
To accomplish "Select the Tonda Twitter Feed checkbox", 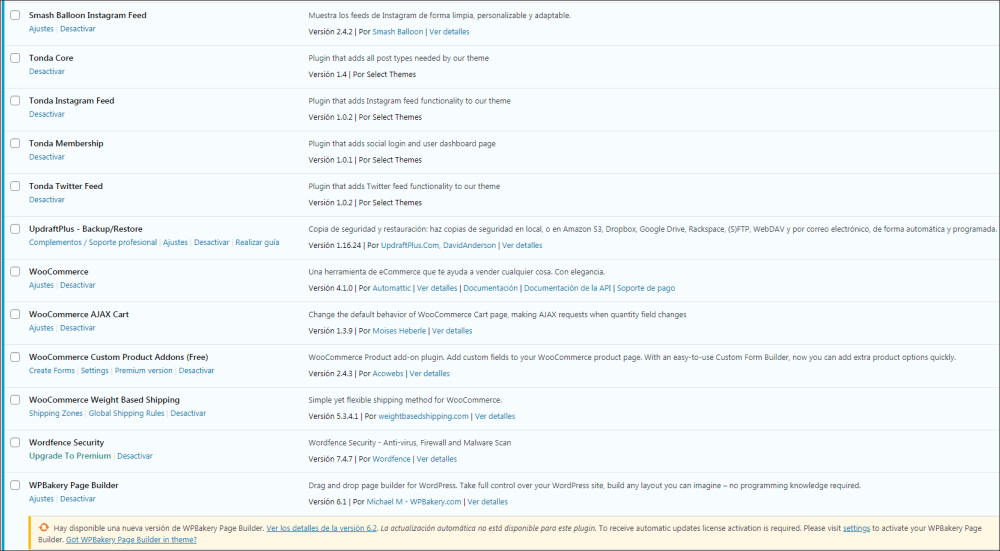I will click(x=15, y=186).
